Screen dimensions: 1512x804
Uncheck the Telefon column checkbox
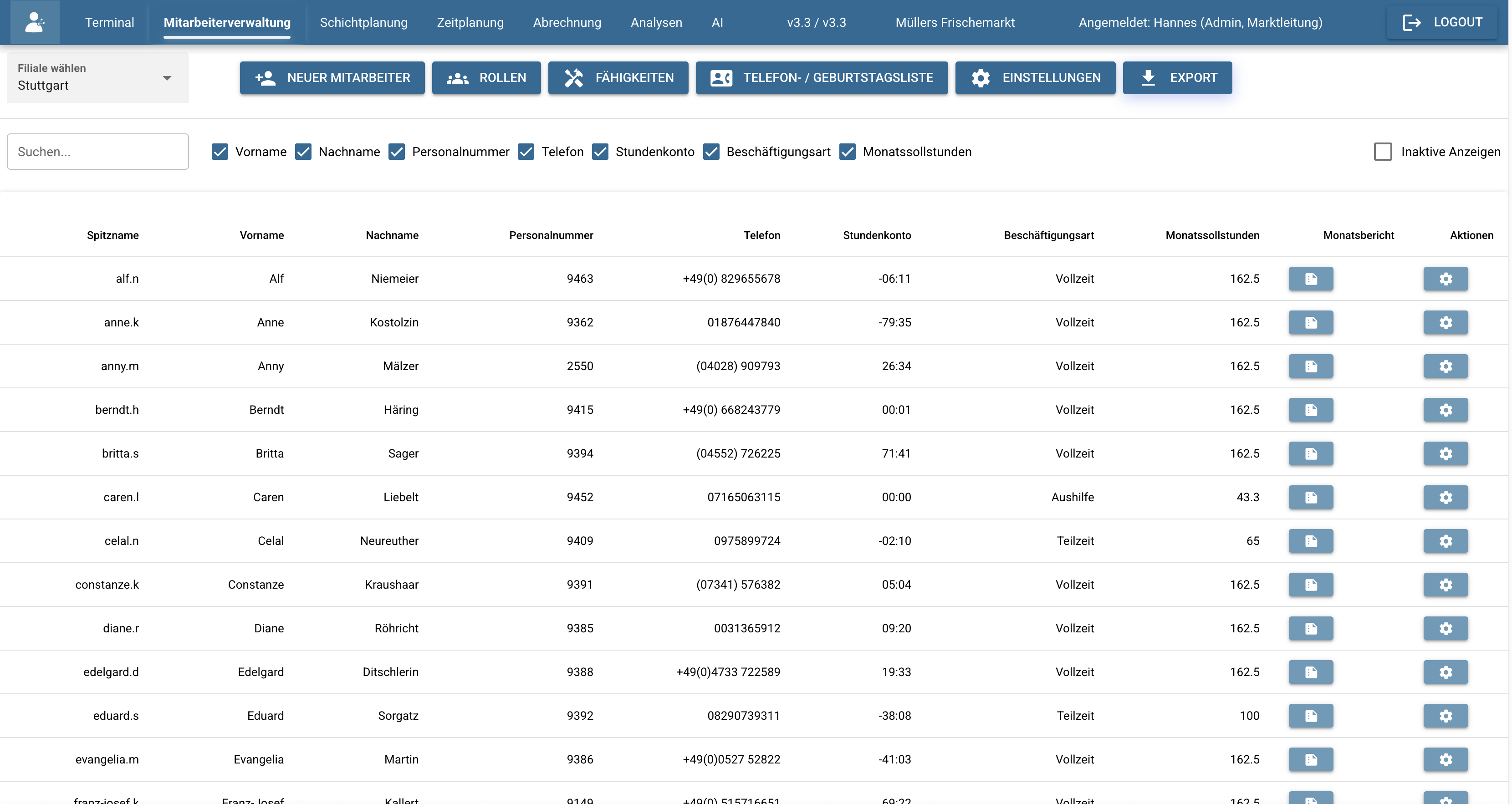pyautogui.click(x=526, y=152)
